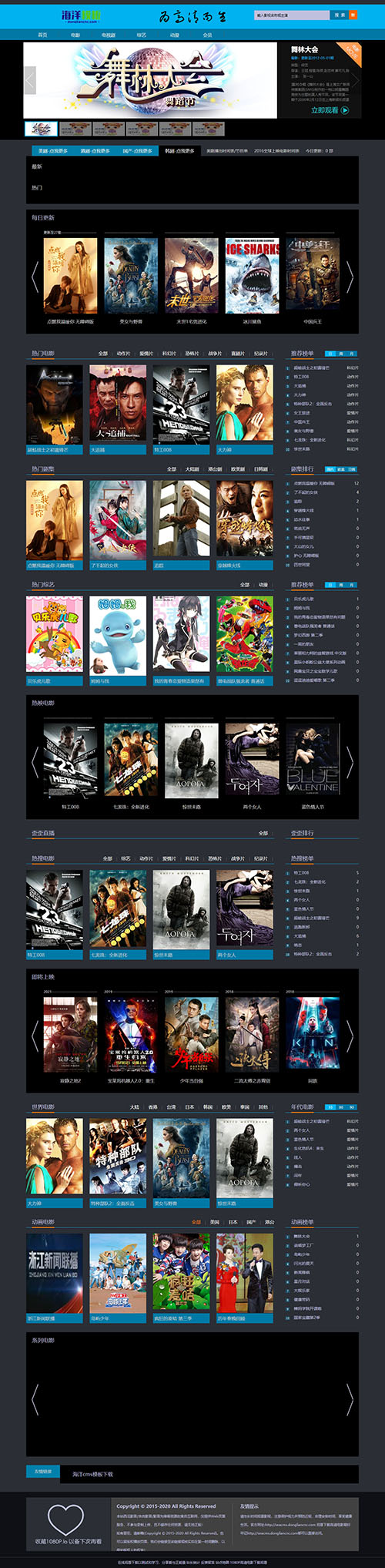This screenshot has height=1568, width=385.
Task: Select 动作片 filter in 热门电影
Action: point(124,354)
